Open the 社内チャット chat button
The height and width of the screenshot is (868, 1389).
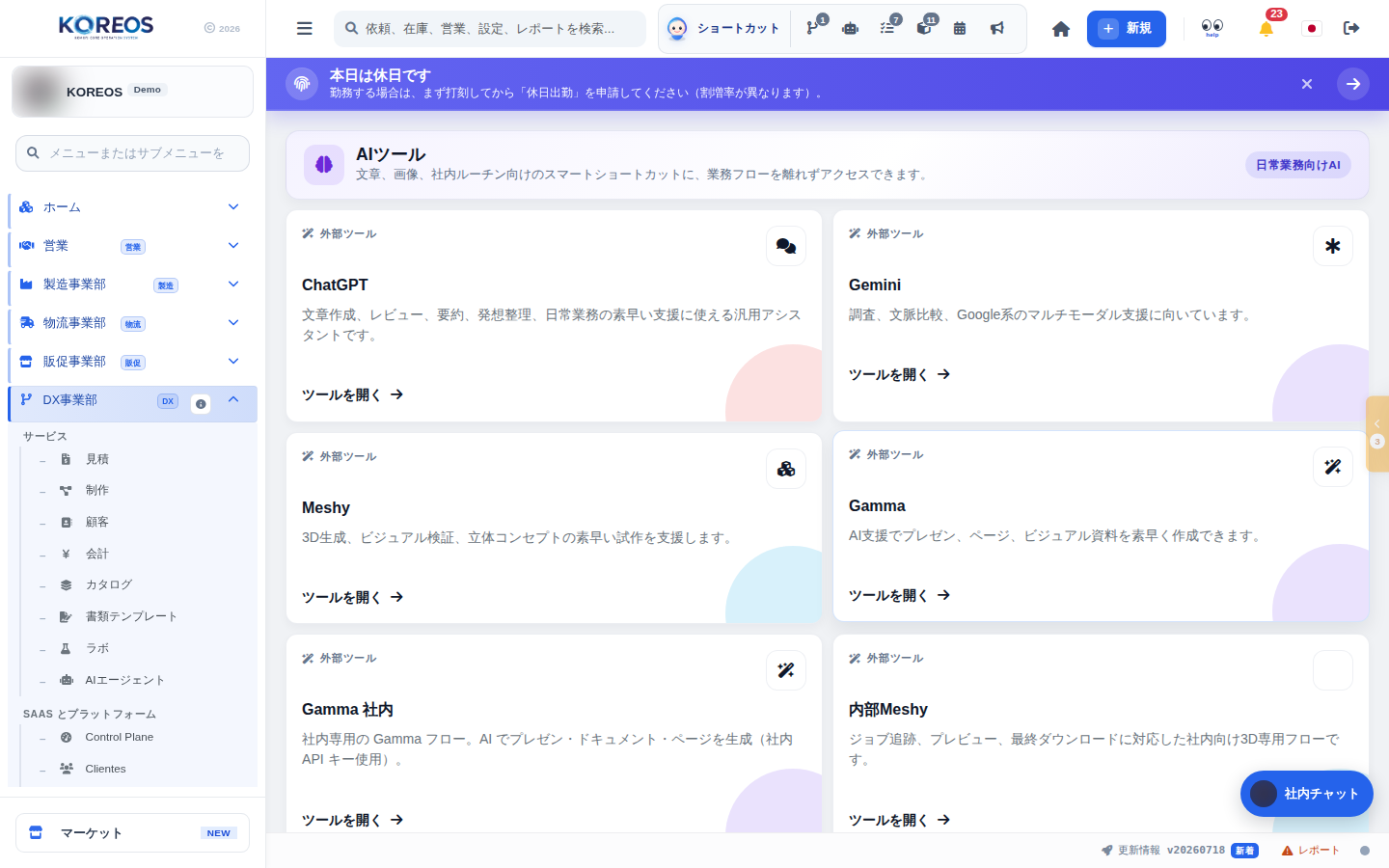(1307, 794)
